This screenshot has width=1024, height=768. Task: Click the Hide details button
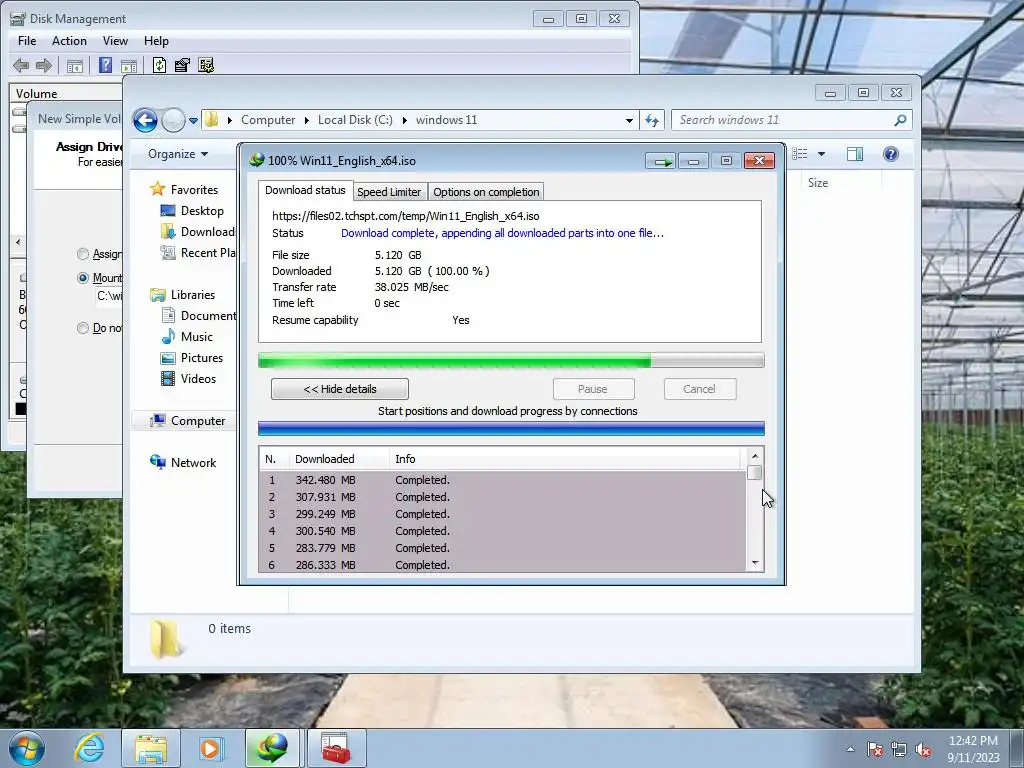click(x=340, y=389)
